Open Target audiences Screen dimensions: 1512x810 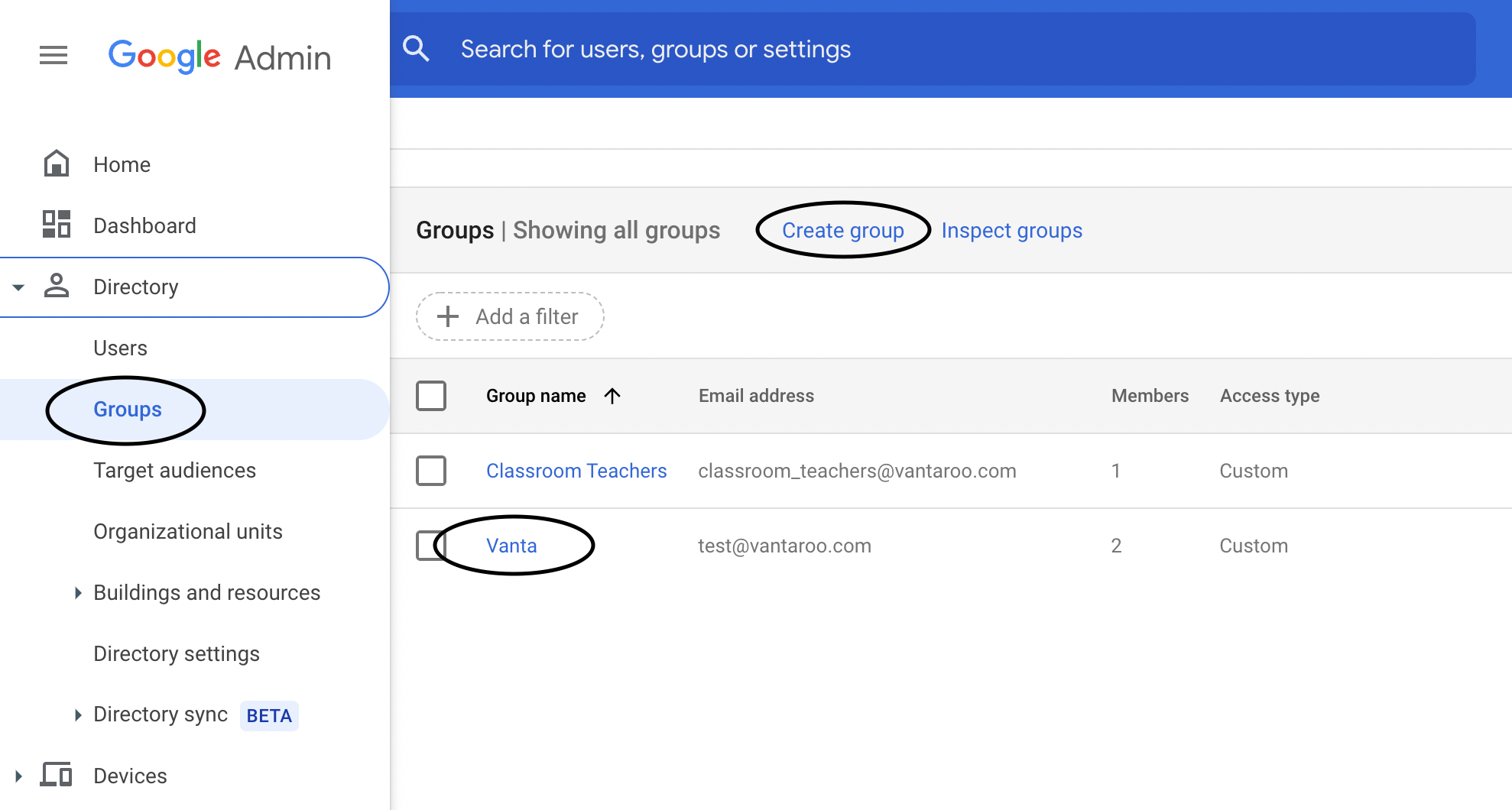coord(174,471)
